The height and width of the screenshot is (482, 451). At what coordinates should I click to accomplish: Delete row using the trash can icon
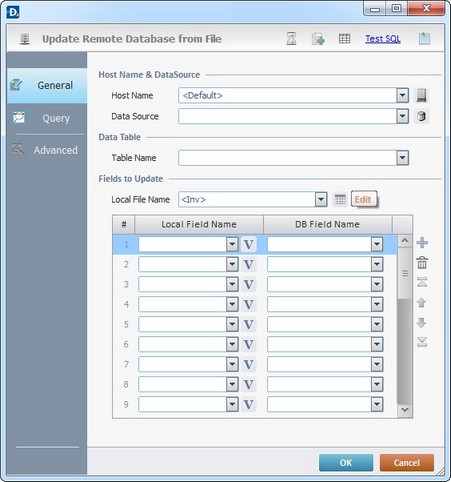(422, 263)
